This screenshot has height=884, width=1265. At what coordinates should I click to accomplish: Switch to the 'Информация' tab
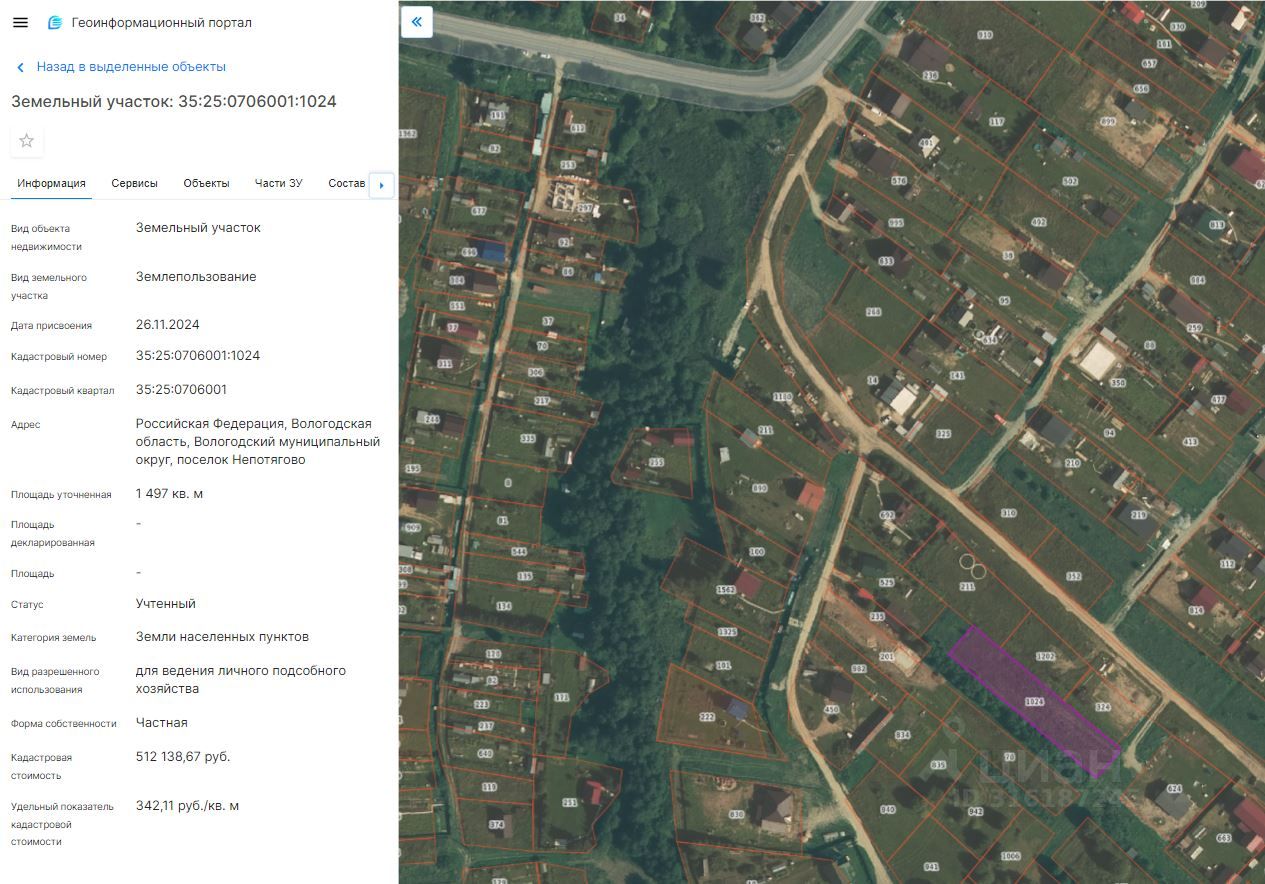click(51, 183)
